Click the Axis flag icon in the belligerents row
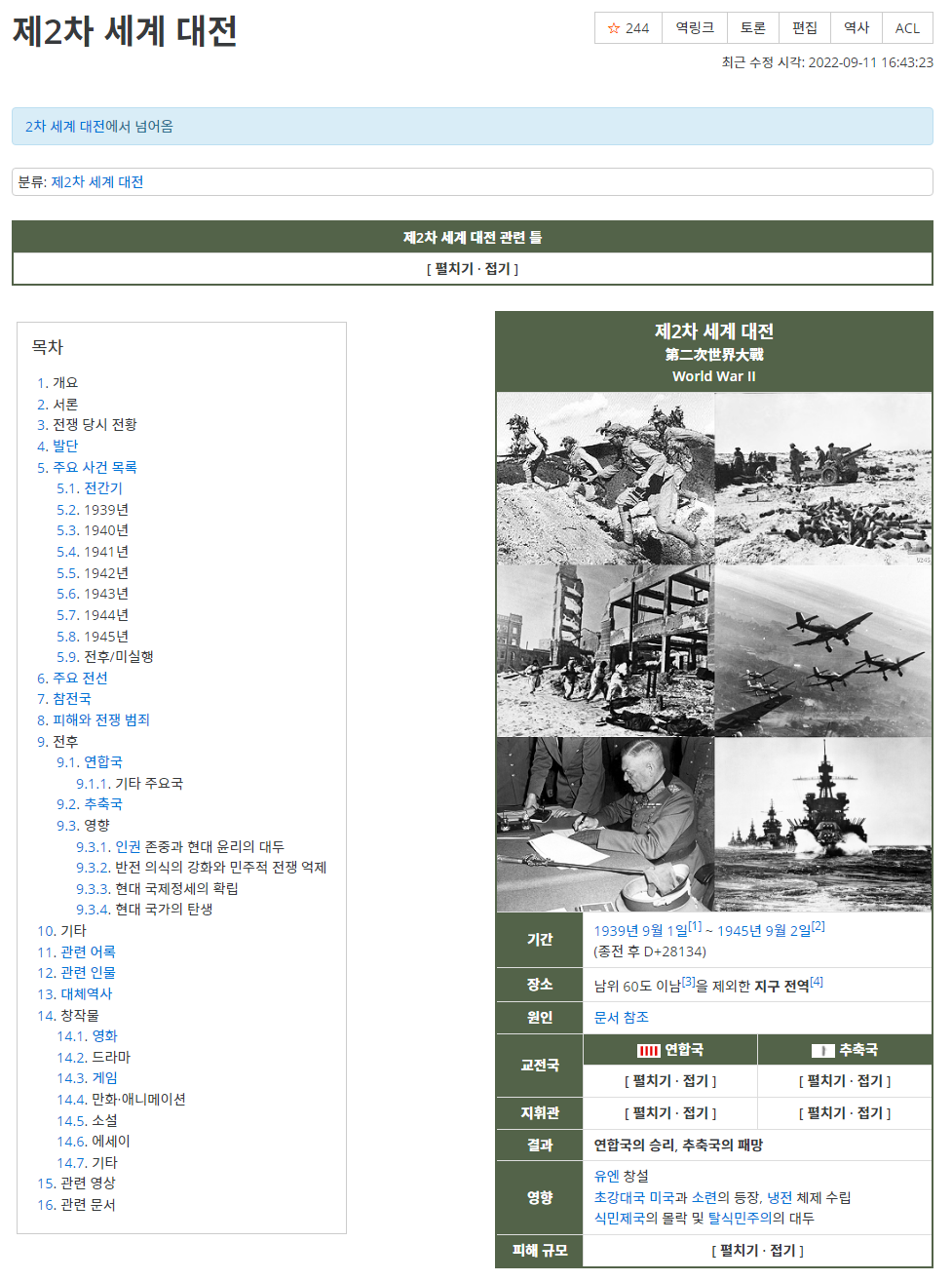 823,1050
